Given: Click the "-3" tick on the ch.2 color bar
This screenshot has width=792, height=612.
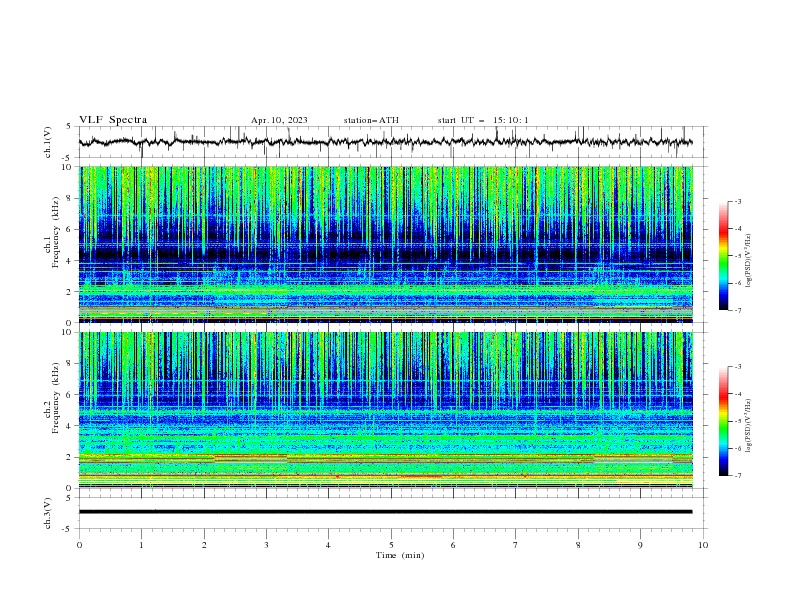Looking at the screenshot, I should tap(737, 367).
